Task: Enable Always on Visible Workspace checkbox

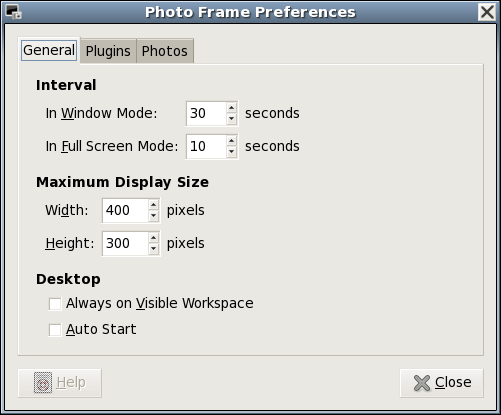Action: (55, 304)
